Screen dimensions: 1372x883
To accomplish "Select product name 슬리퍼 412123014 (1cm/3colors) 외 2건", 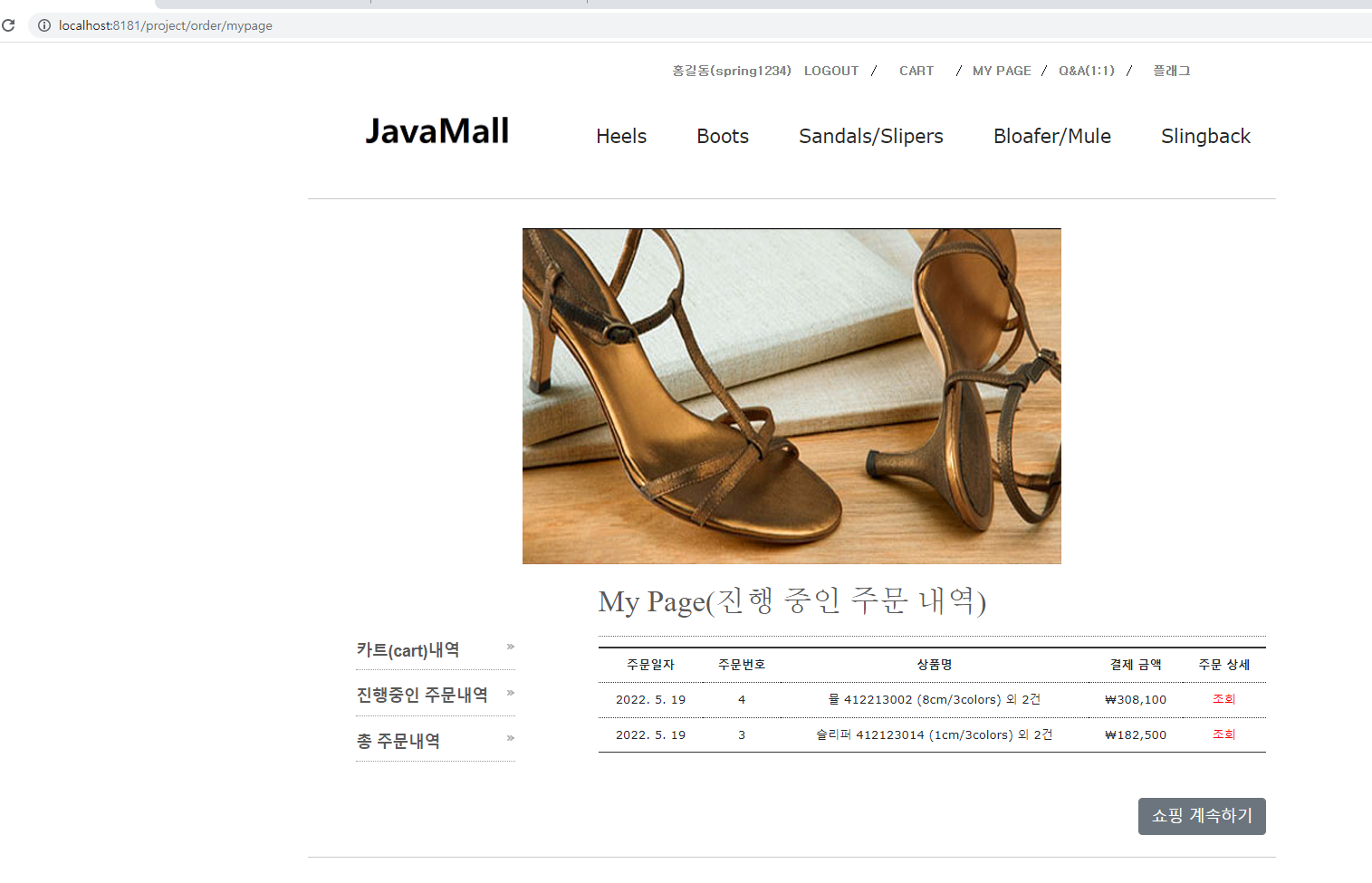I will click(x=935, y=734).
